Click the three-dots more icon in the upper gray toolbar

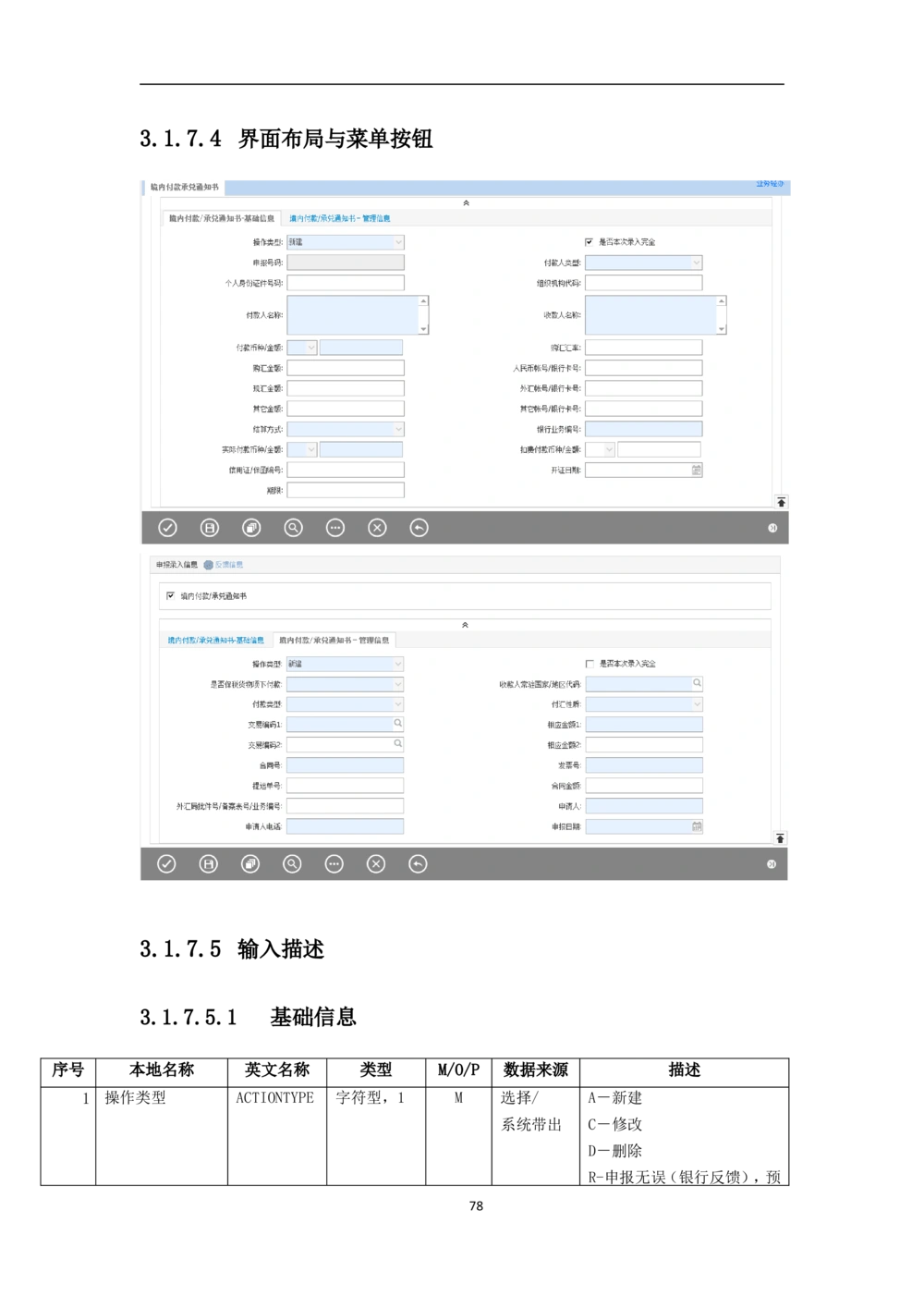click(x=335, y=528)
